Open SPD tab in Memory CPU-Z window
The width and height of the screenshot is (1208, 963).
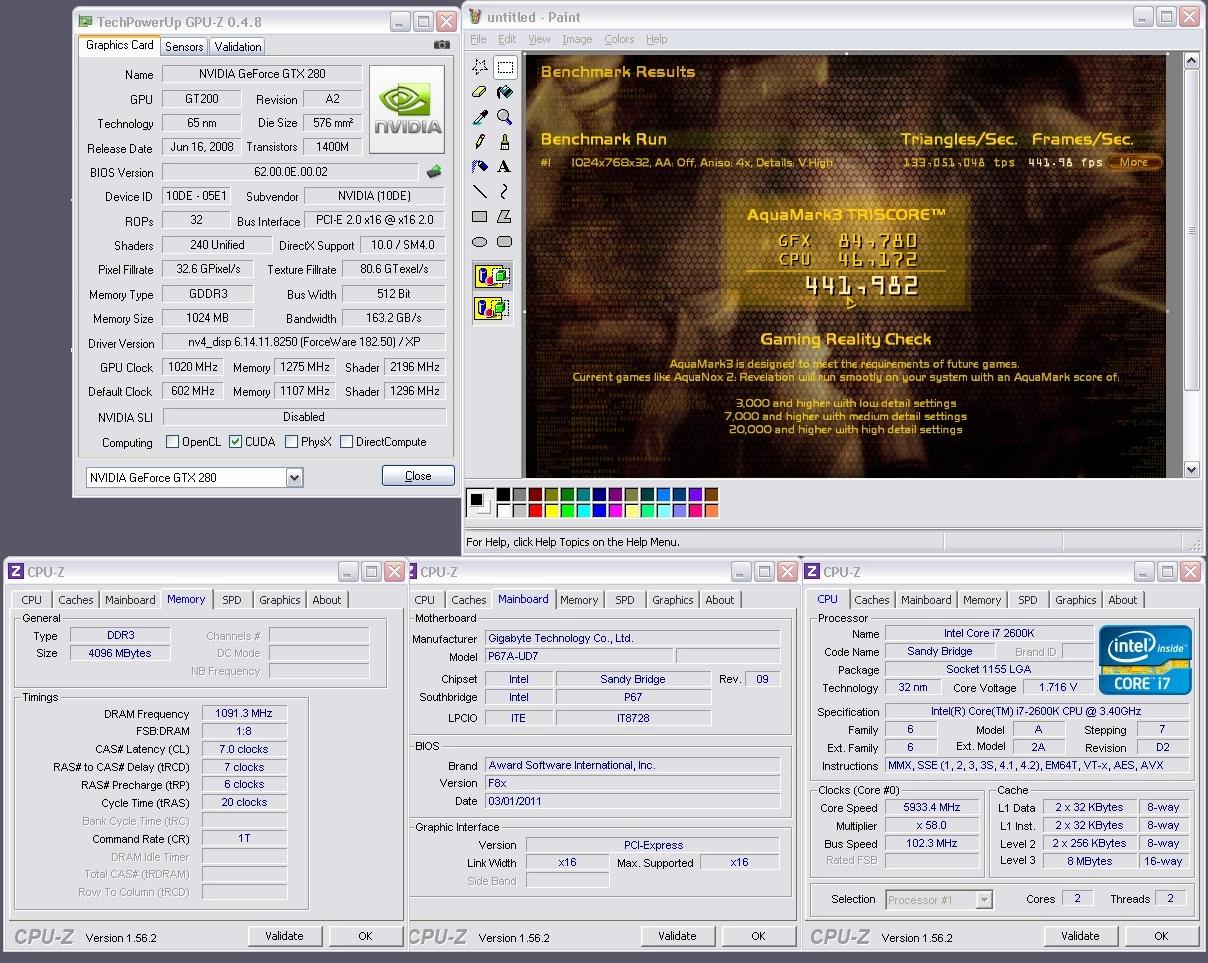pyautogui.click(x=232, y=600)
